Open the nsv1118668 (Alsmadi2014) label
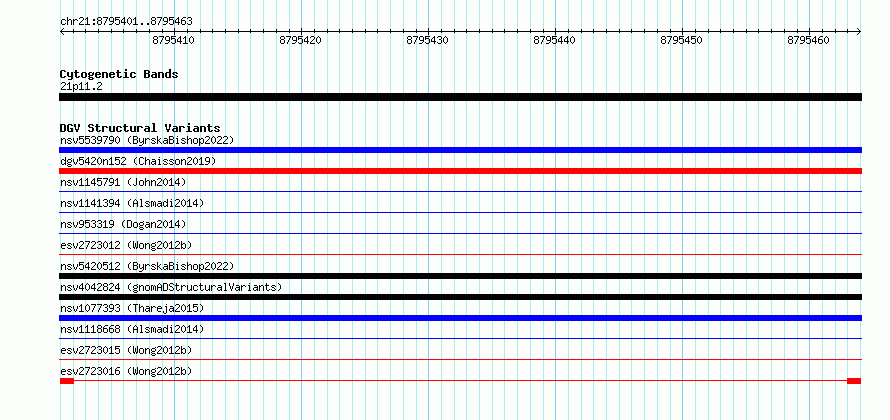 coord(132,329)
